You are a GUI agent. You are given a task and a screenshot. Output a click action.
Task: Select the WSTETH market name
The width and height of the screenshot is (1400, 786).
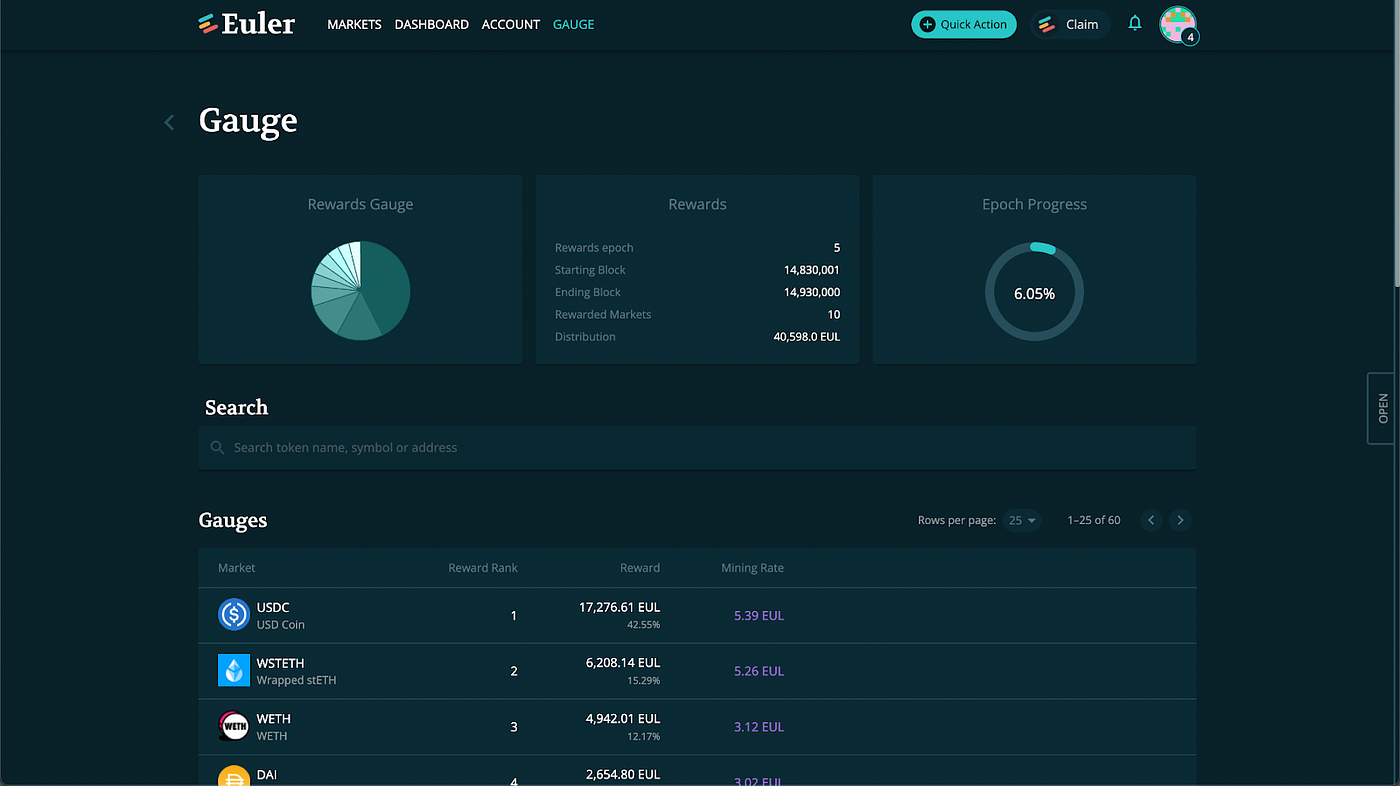[281, 663]
